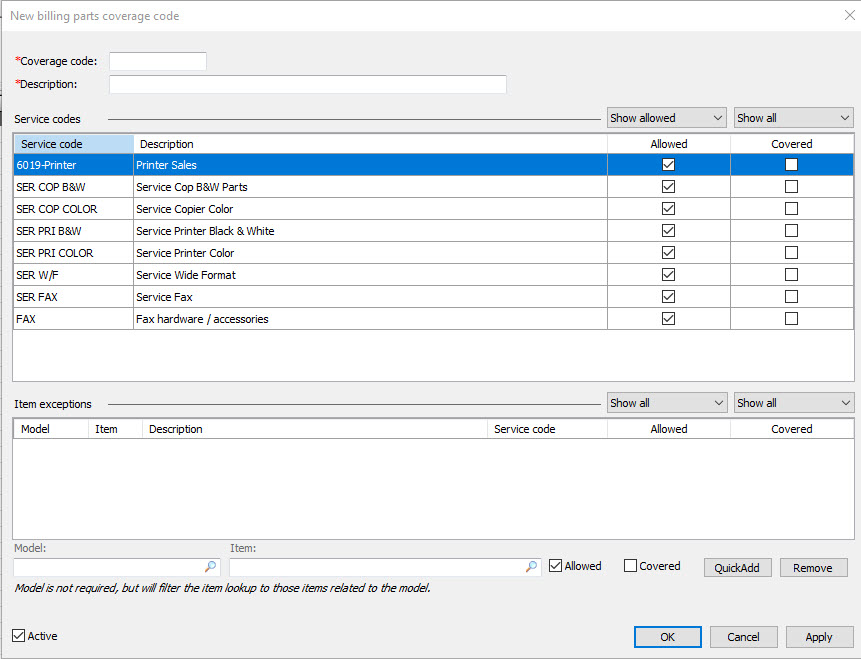Viewport: 861px width, 659px height.
Task: Open the Item lookup magnifier icon
Action: (x=531, y=566)
